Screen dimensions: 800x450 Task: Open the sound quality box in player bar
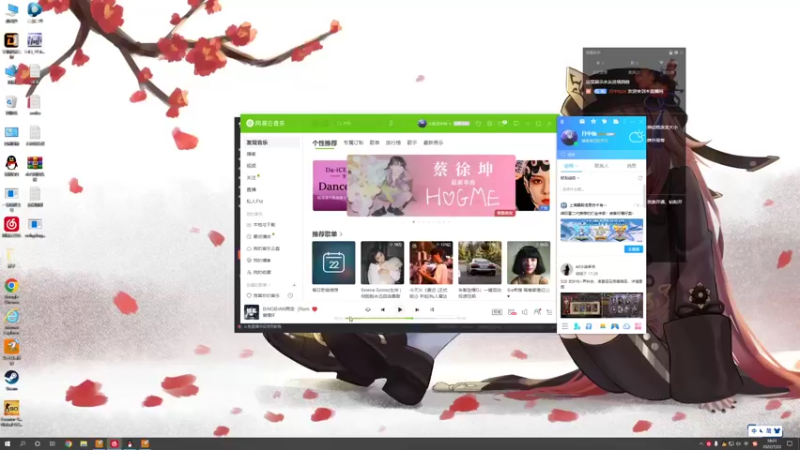(496, 312)
